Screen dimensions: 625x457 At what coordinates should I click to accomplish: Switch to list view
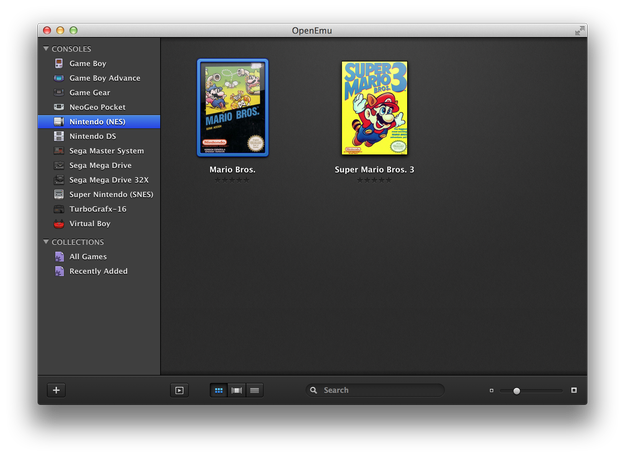(255, 390)
